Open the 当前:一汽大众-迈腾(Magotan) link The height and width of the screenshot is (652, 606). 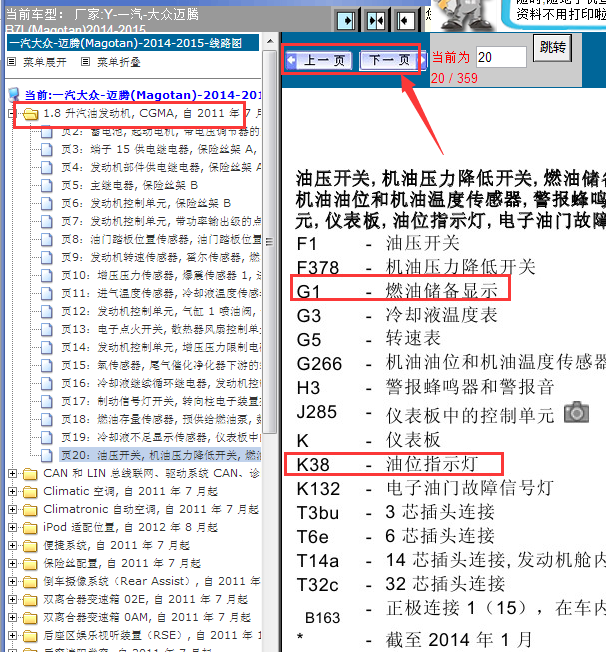142,95
